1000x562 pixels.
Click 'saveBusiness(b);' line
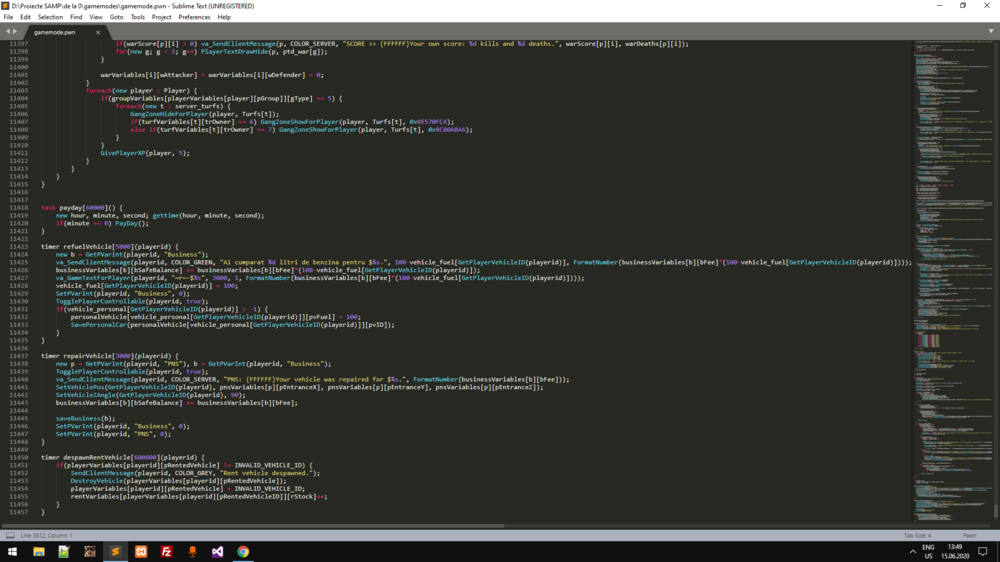(x=85, y=418)
